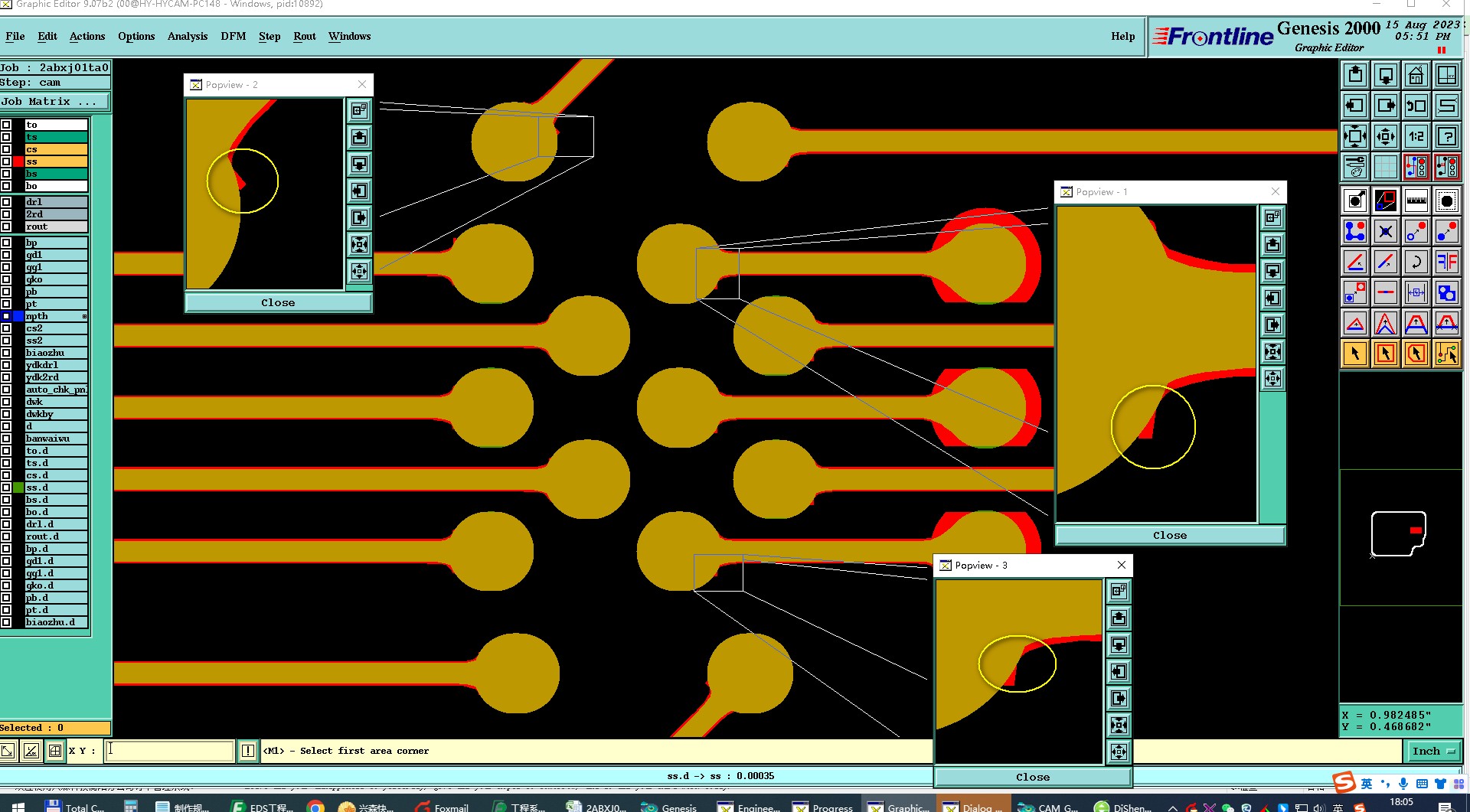Select the 'auto_chk_pn' layer name

[56, 390]
